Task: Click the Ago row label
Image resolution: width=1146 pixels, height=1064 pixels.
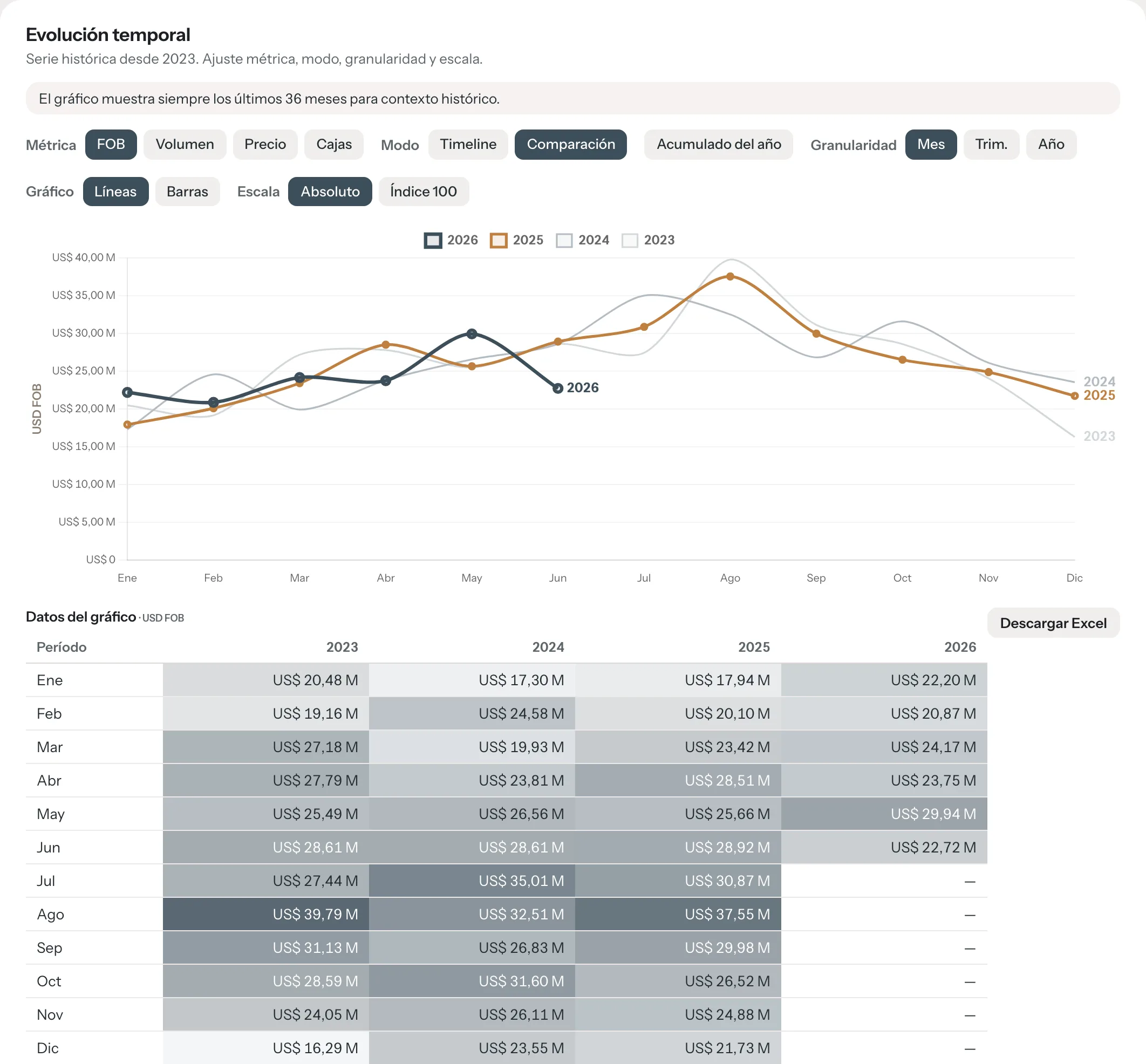Action: tap(50, 915)
